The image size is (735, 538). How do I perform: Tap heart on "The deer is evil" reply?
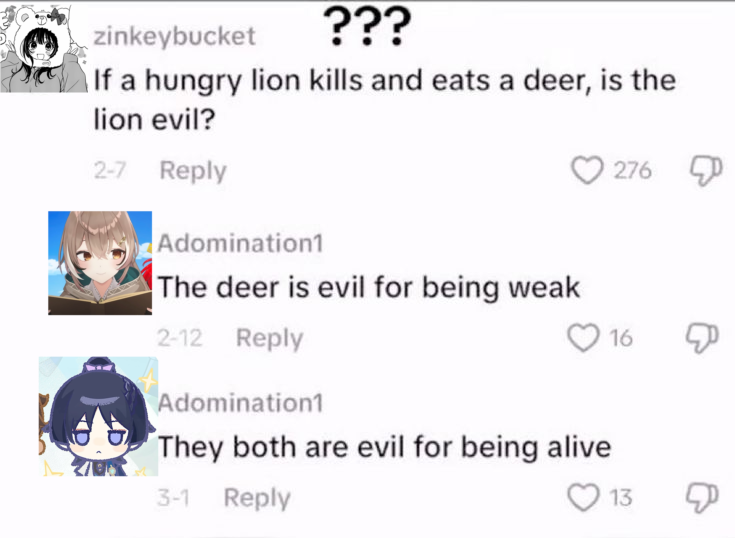click(584, 338)
